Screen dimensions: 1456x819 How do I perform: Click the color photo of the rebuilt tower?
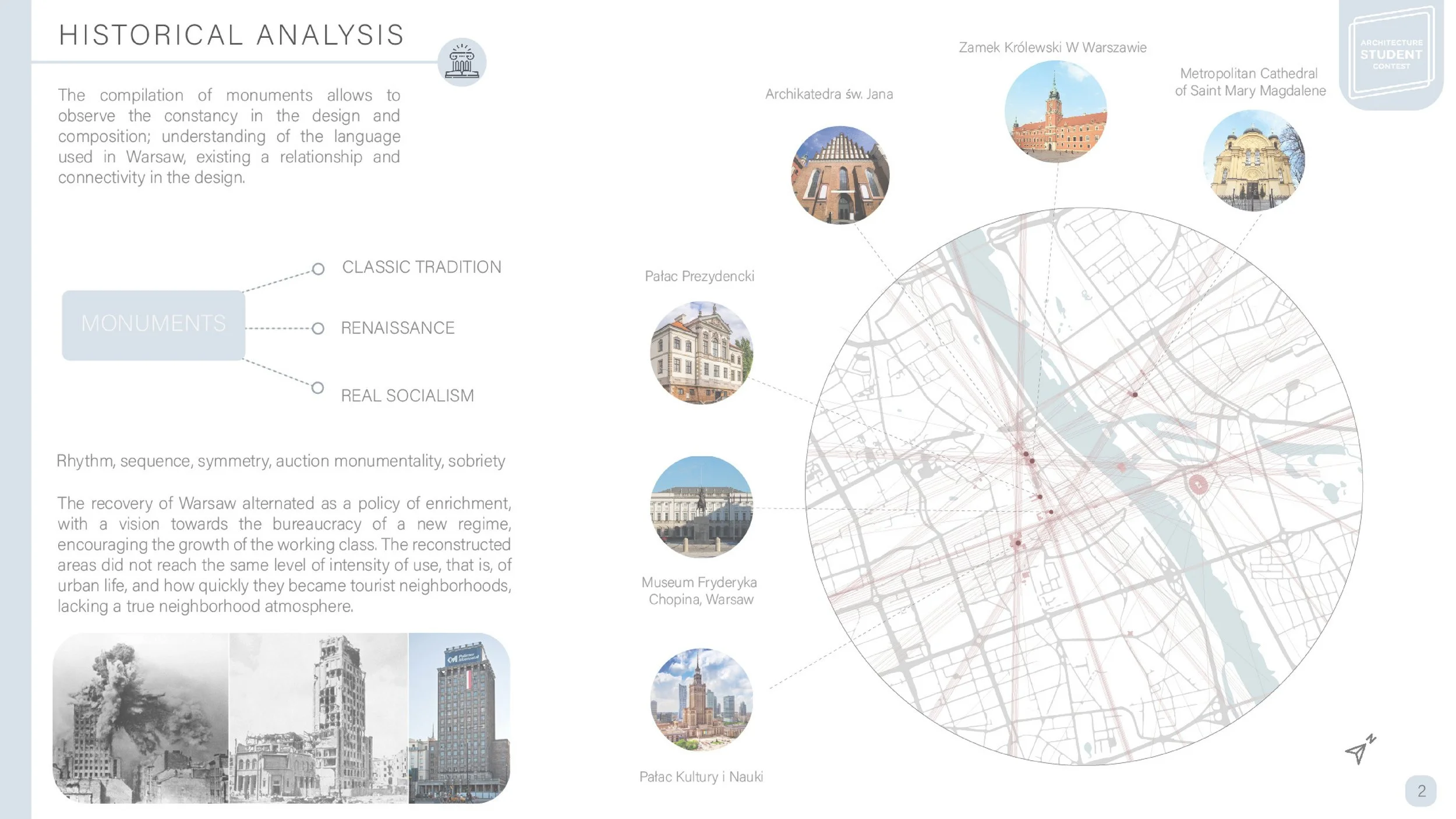click(460, 718)
